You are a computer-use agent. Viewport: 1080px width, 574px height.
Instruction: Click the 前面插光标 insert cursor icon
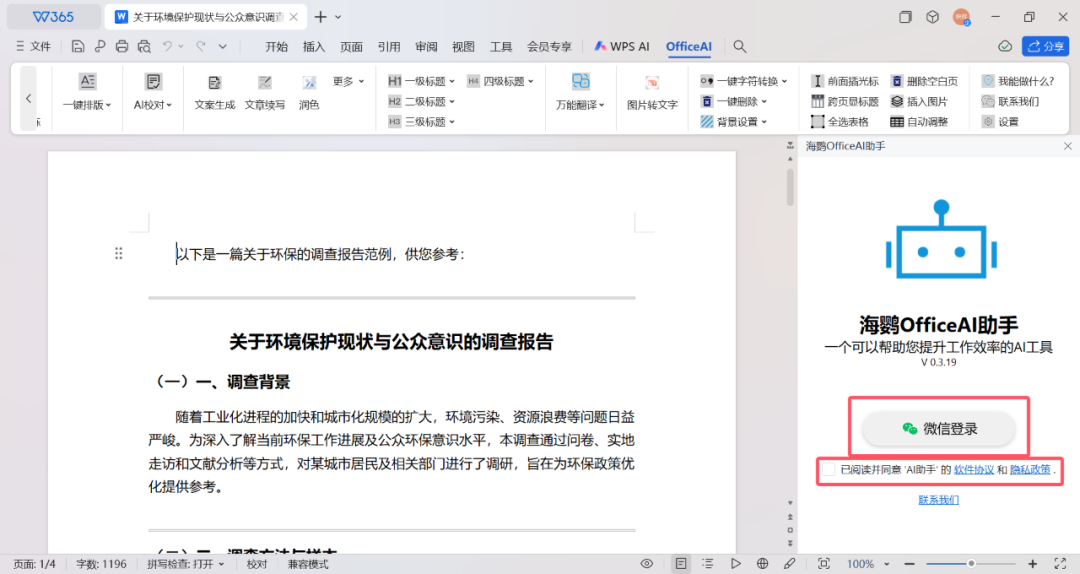tap(817, 81)
